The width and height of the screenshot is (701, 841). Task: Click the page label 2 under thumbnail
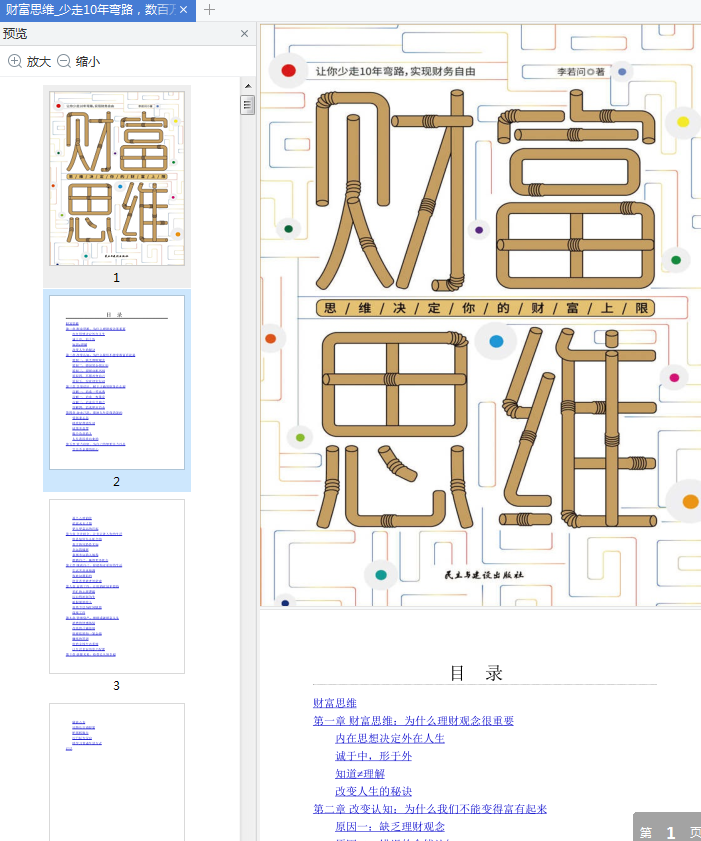pyautogui.click(x=116, y=482)
